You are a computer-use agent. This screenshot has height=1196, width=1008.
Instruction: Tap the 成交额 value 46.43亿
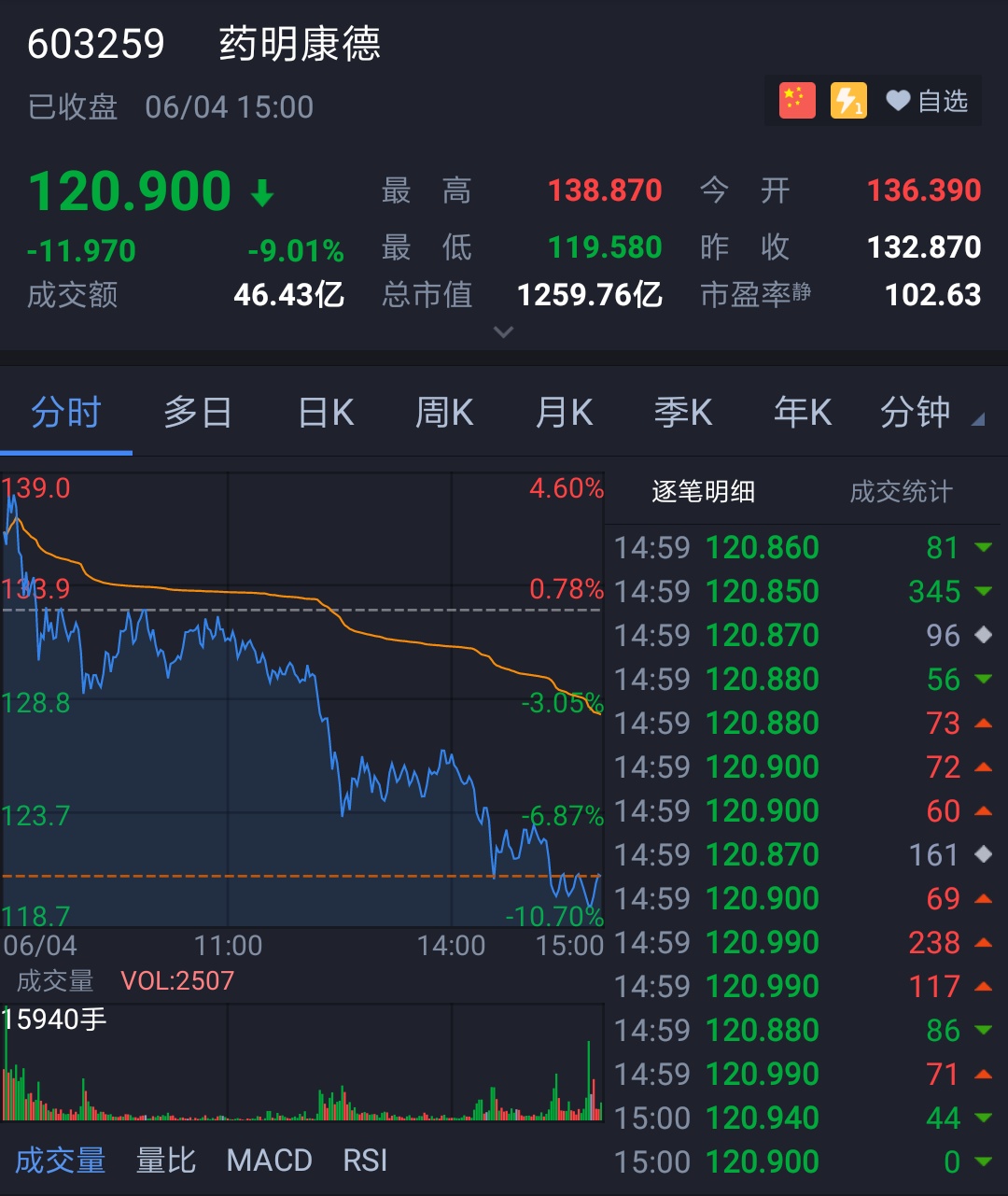pyautogui.click(x=289, y=295)
